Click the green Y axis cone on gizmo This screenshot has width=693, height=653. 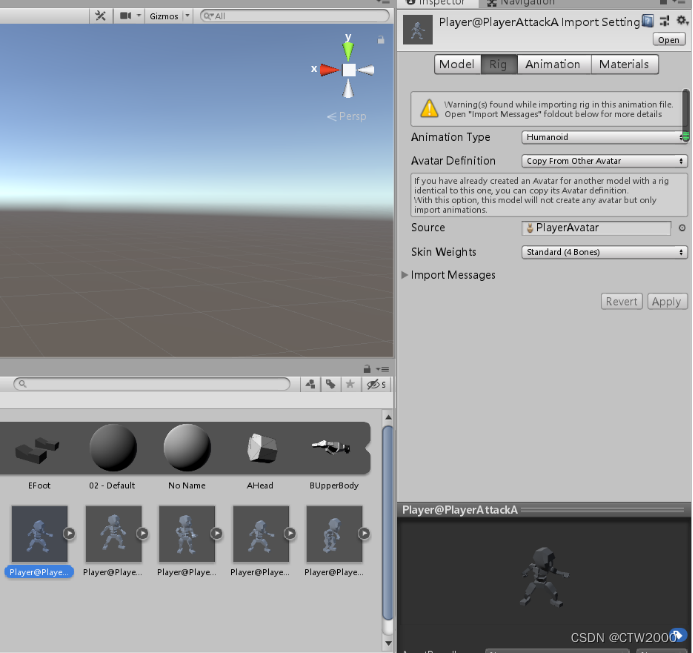pyautogui.click(x=348, y=50)
